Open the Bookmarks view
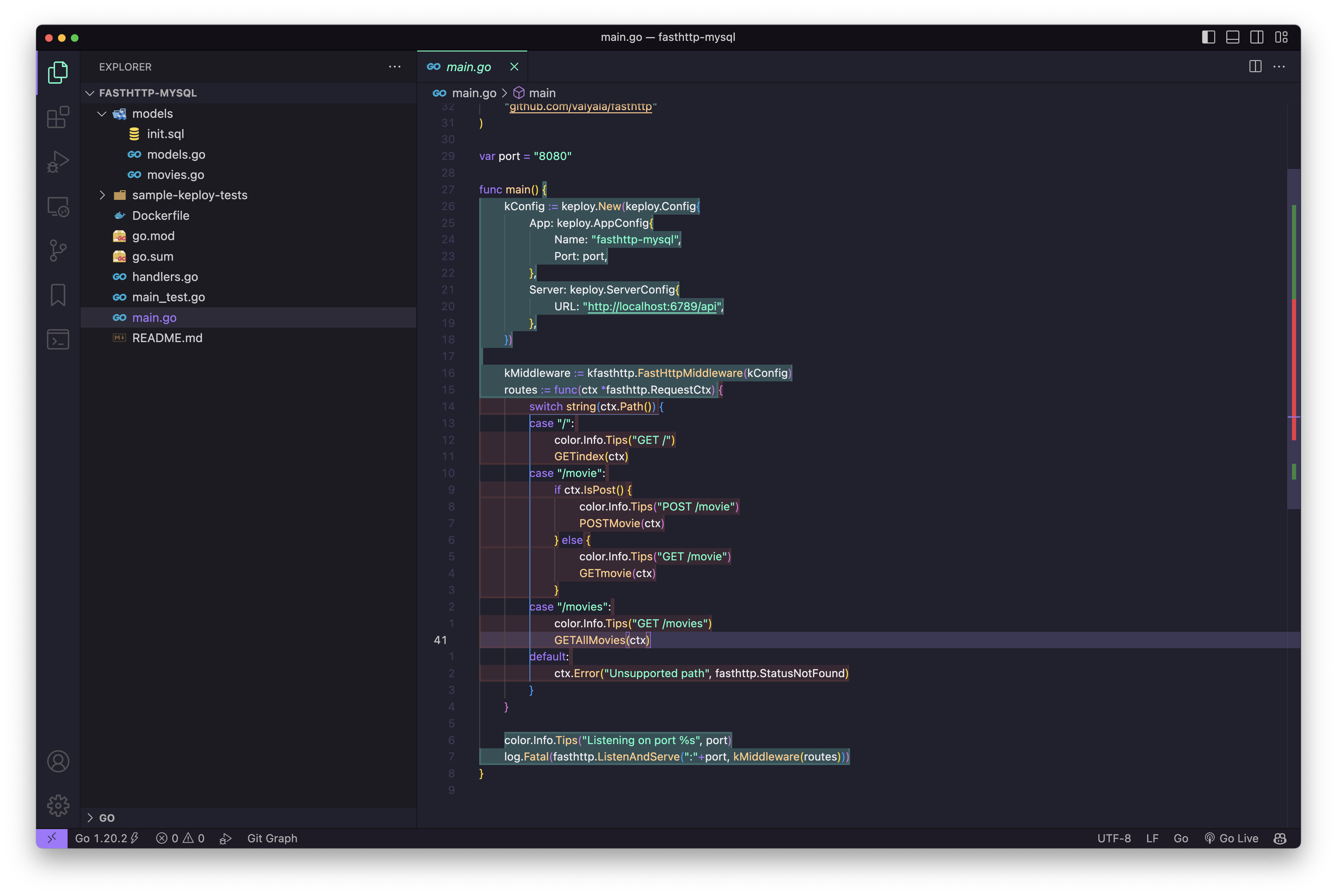This screenshot has width=1337, height=896. pyautogui.click(x=58, y=295)
